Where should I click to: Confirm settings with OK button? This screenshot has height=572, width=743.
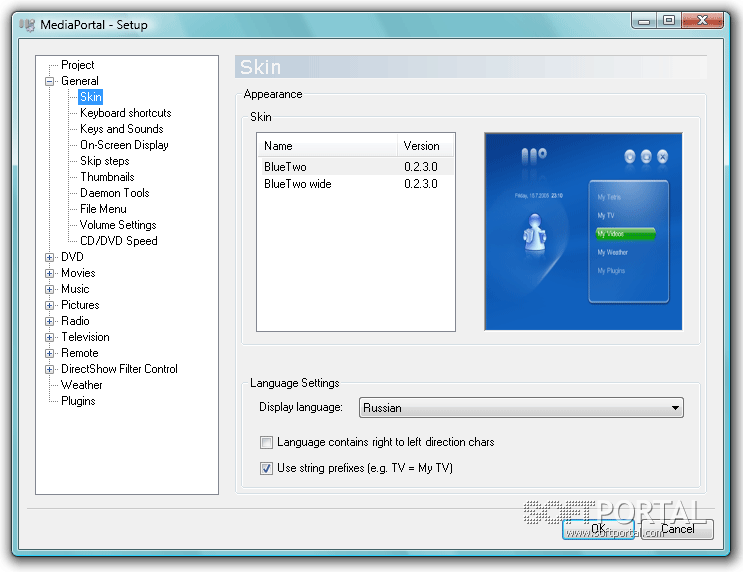pyautogui.click(x=598, y=529)
